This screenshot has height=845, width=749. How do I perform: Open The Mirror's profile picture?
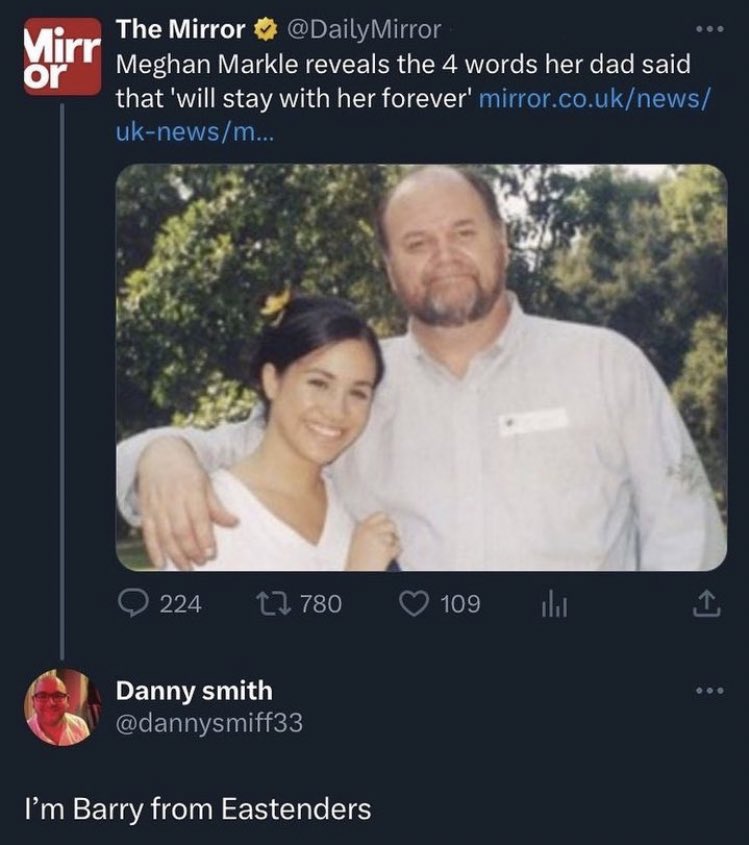63,57
